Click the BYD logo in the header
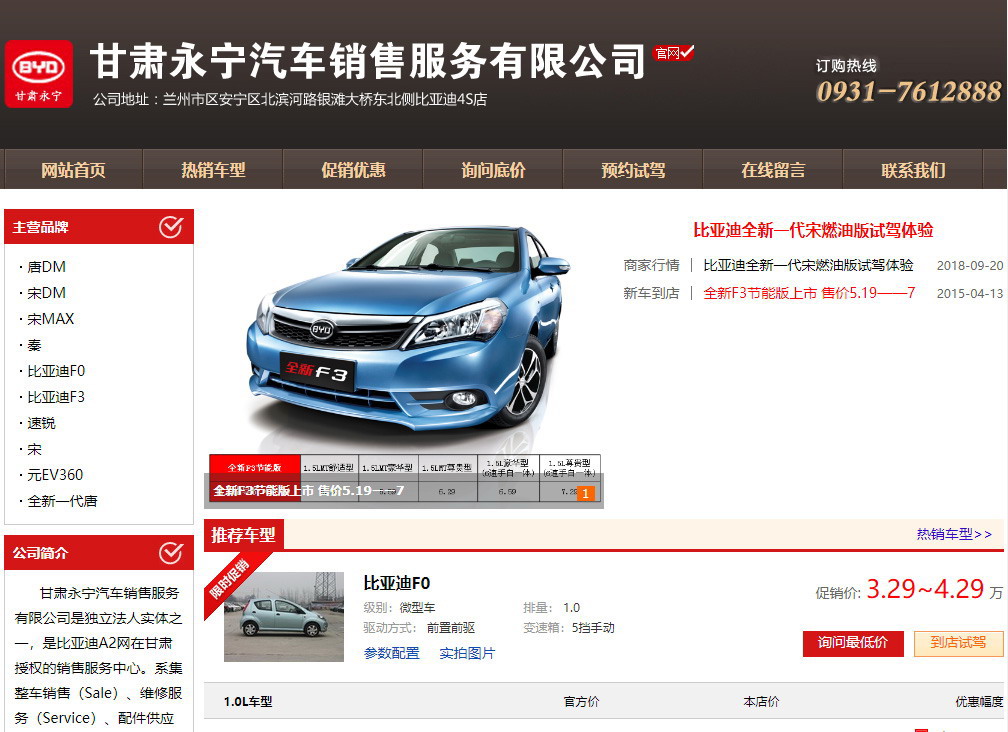 [x=39, y=74]
